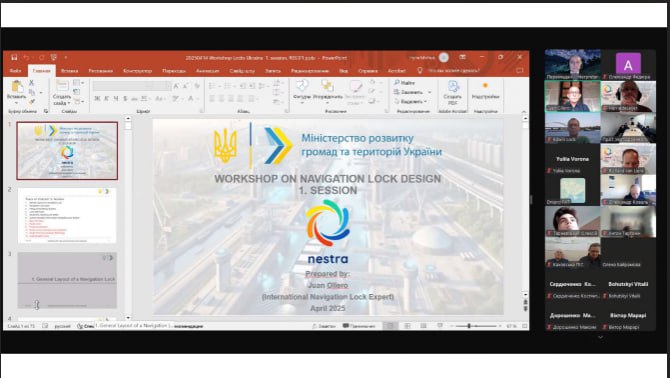Open the font name combo box
Image resolution: width=670 pixels, height=378 pixels.
click(132, 86)
